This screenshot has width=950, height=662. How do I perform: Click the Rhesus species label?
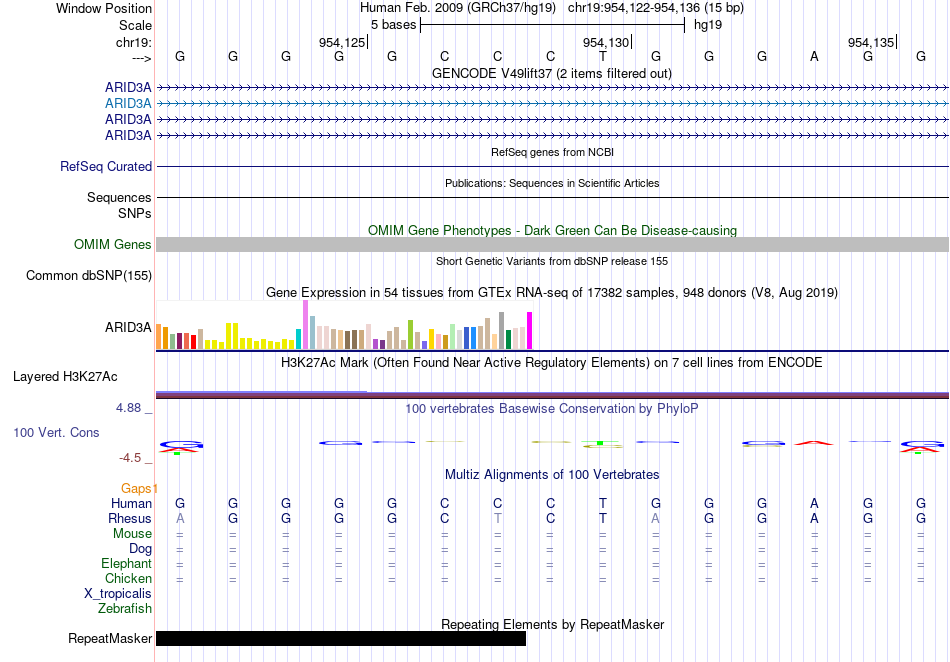tap(130, 518)
